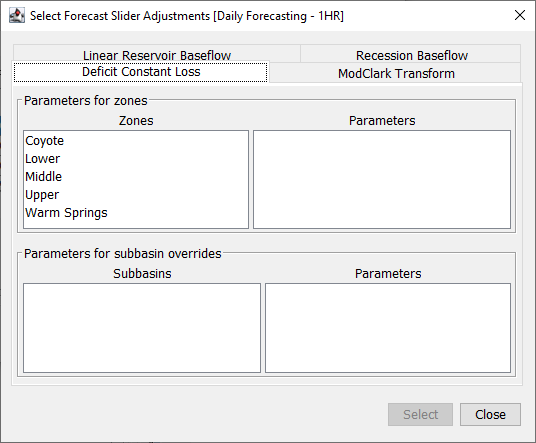Open the Recession Baseflow tab
Image resolution: width=536 pixels, height=443 pixels.
412,55
